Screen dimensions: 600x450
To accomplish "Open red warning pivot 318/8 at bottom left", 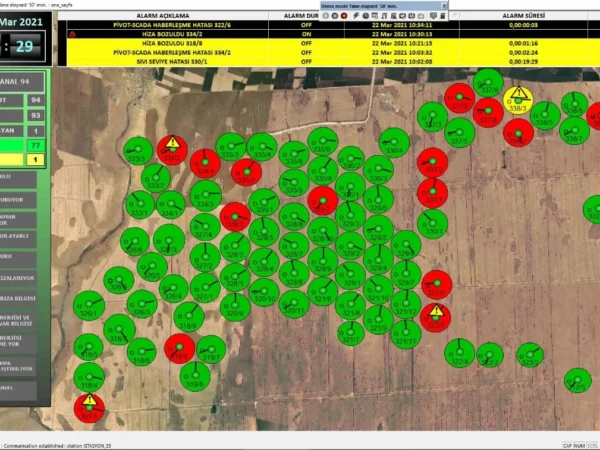I will [89, 407].
